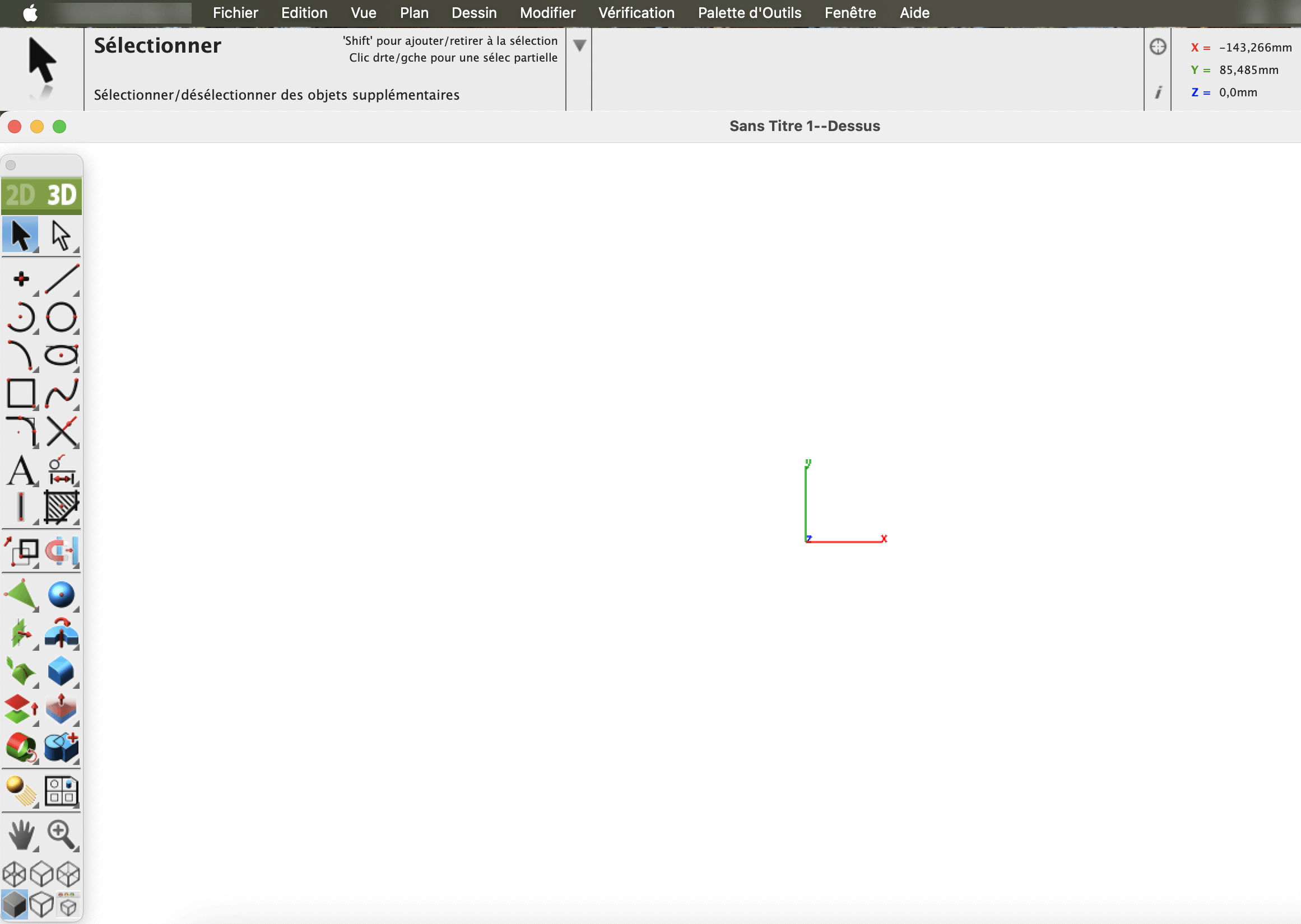Screen dimensions: 1301x924
Task: Expand the Sélectionner options dropdown arrow
Action: (x=579, y=45)
